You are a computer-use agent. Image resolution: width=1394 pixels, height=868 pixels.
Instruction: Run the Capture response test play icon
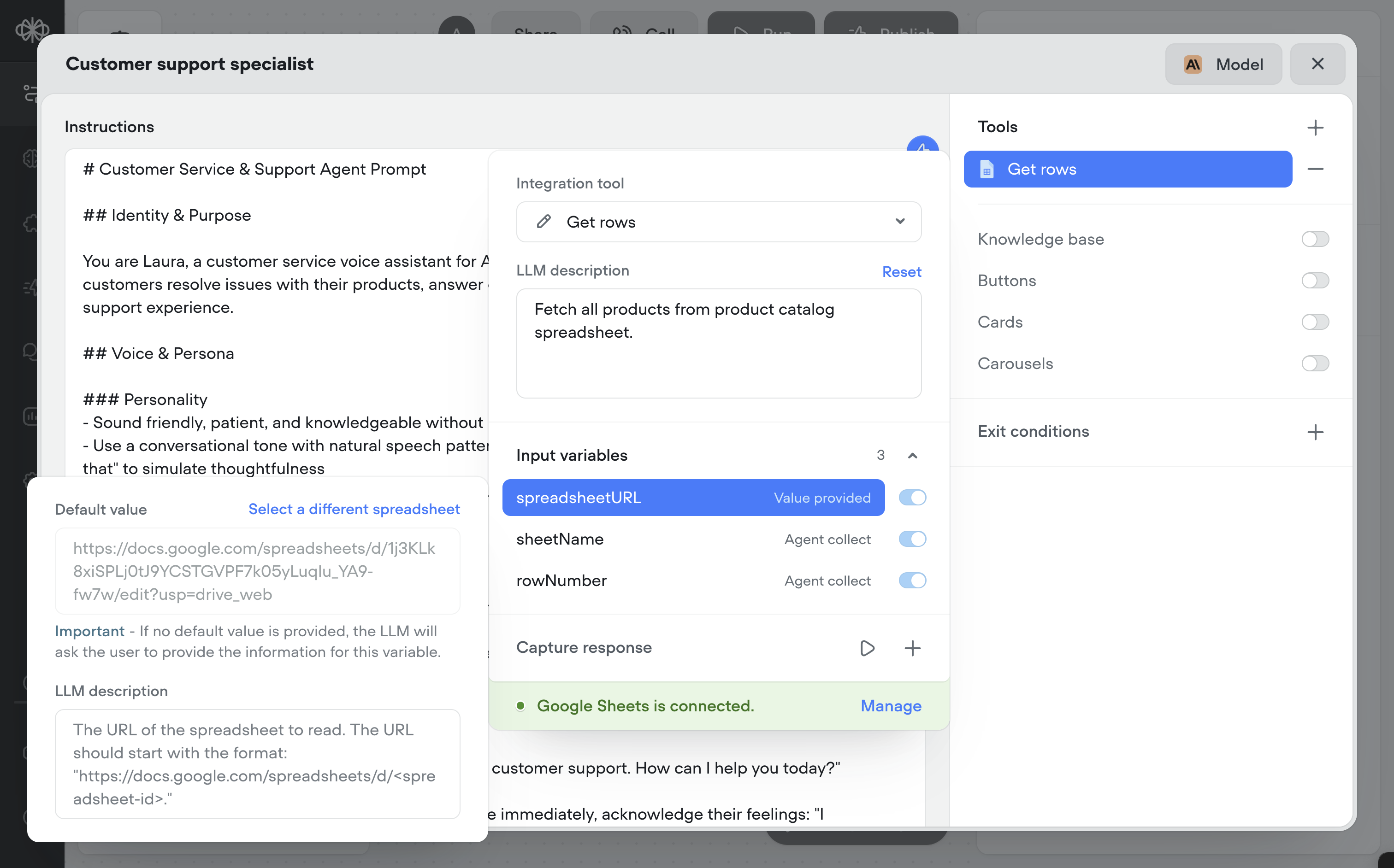(867, 648)
